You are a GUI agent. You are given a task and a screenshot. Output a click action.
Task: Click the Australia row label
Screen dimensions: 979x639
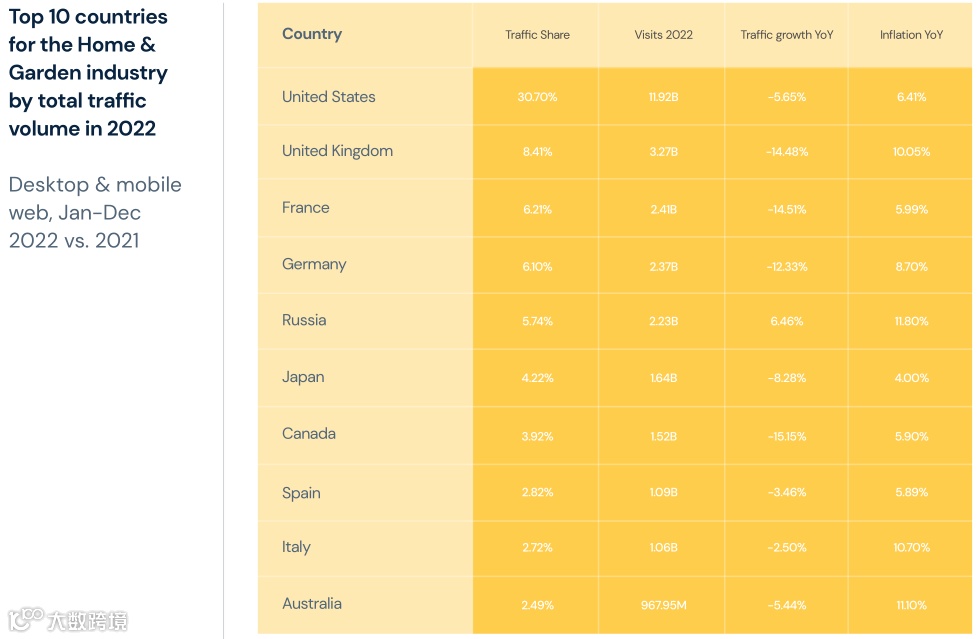pos(312,604)
